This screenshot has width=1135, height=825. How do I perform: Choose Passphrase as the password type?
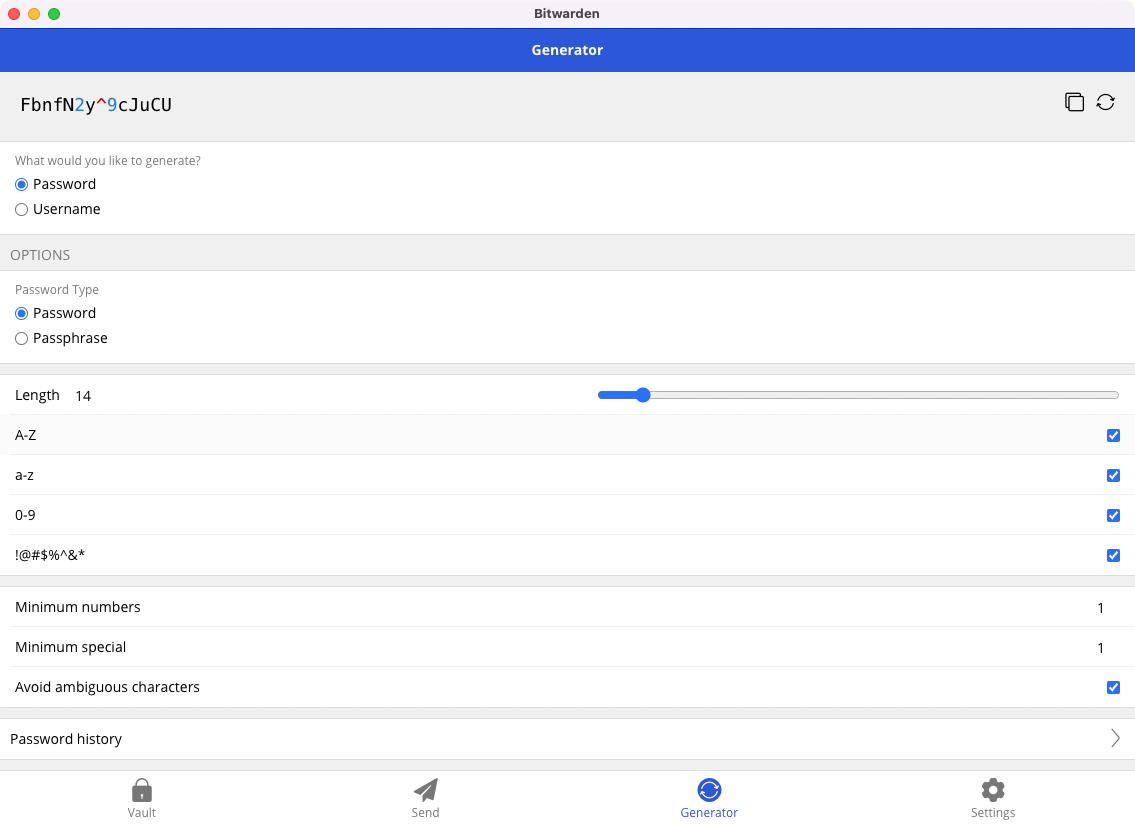tap(22, 339)
